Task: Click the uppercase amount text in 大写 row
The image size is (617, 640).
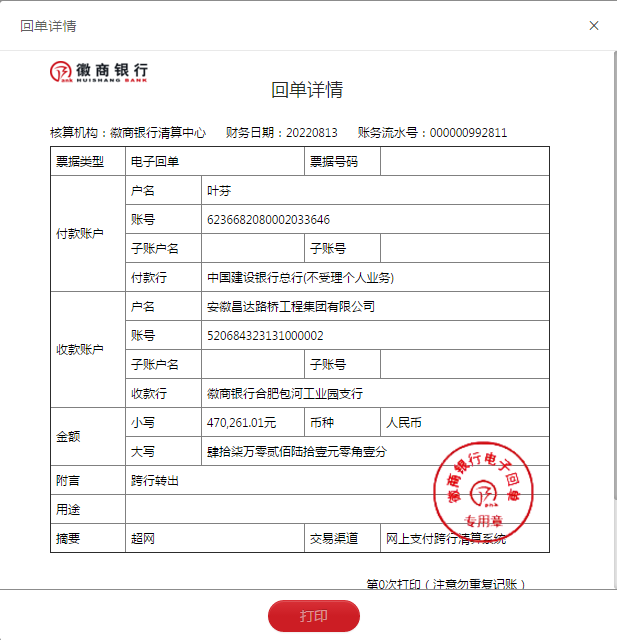Action: 296,452
